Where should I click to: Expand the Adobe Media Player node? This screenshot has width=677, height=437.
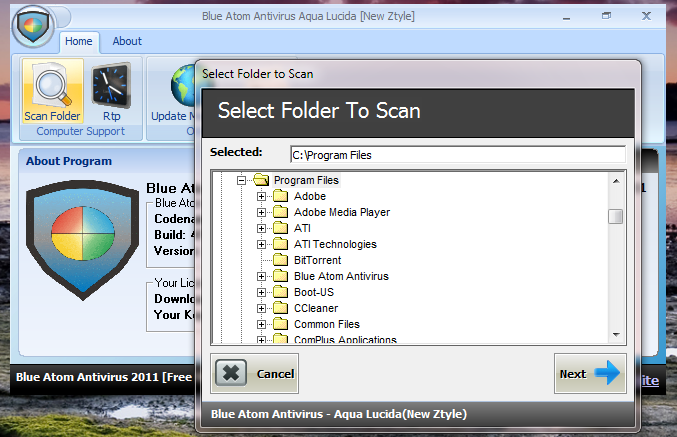click(x=261, y=212)
